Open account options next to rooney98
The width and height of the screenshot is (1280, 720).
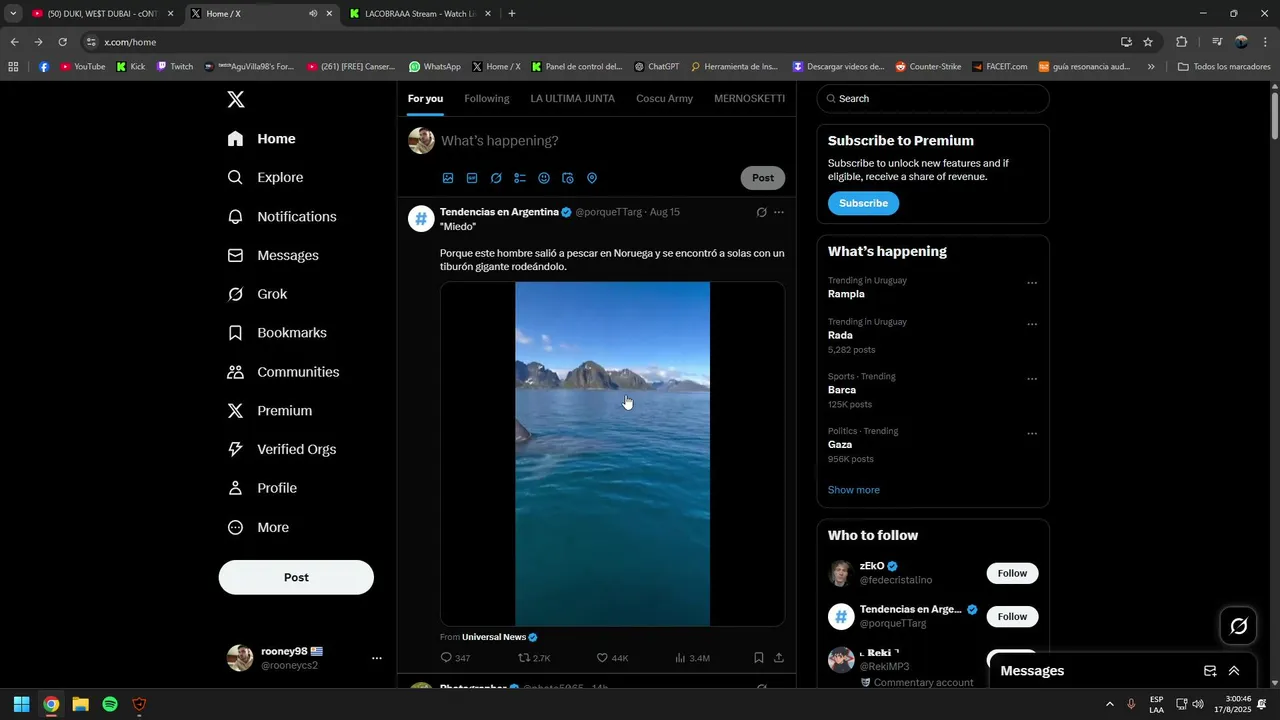pyautogui.click(x=377, y=658)
